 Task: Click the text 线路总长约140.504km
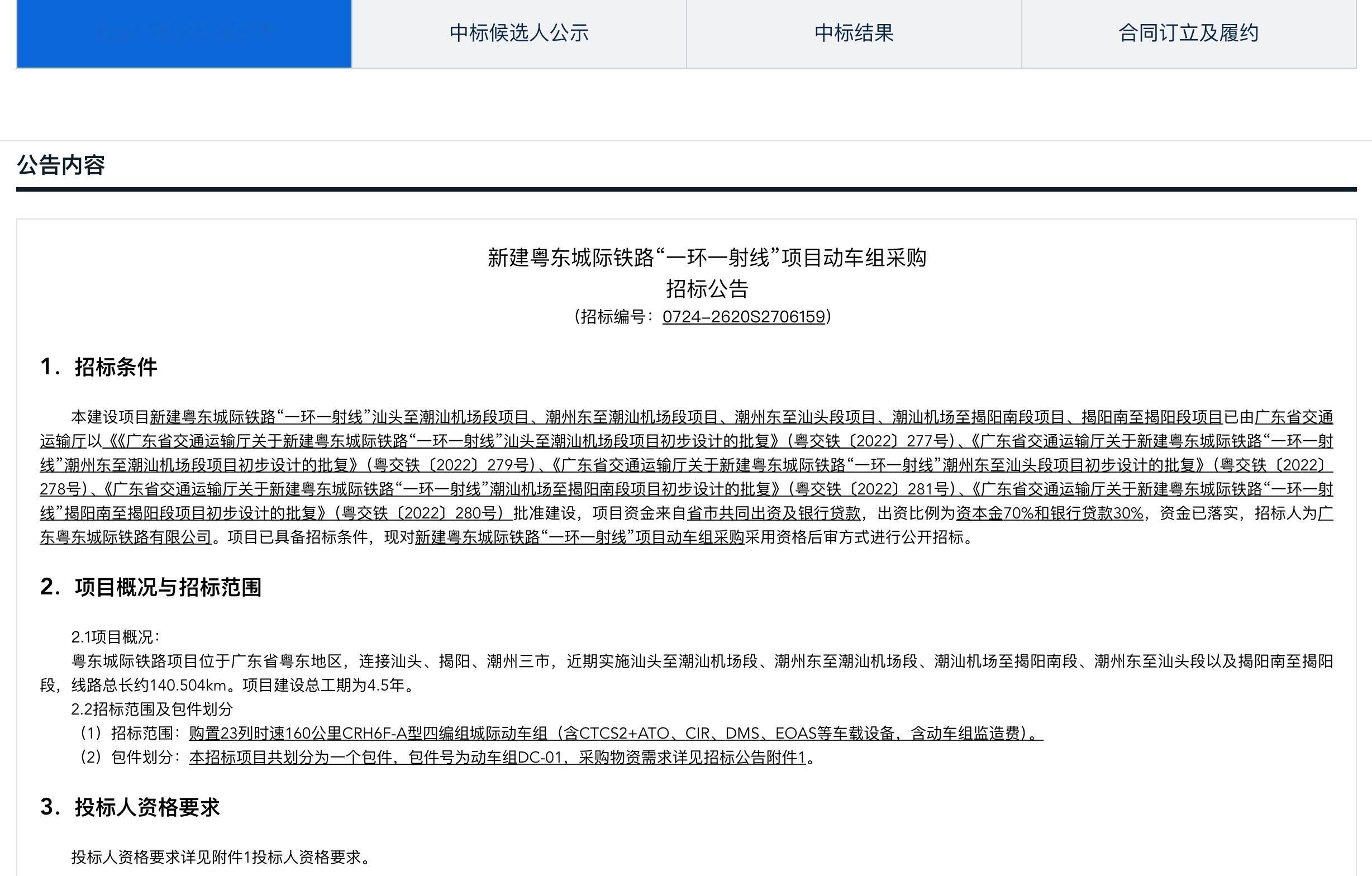click(x=149, y=685)
